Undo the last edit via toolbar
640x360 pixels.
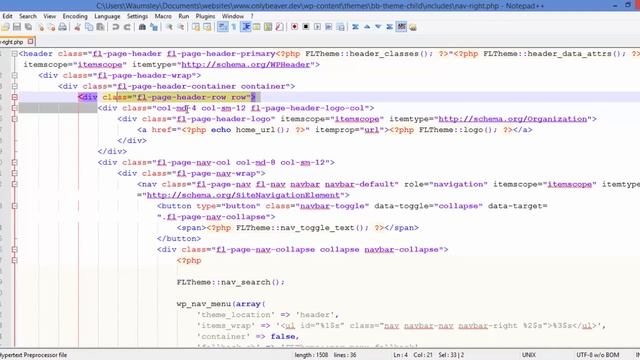coord(116,27)
